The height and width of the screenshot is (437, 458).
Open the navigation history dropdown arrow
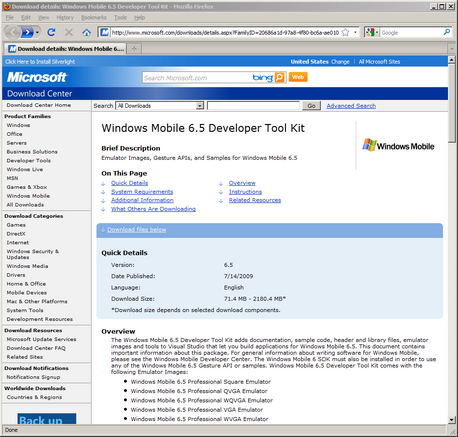pos(37,32)
